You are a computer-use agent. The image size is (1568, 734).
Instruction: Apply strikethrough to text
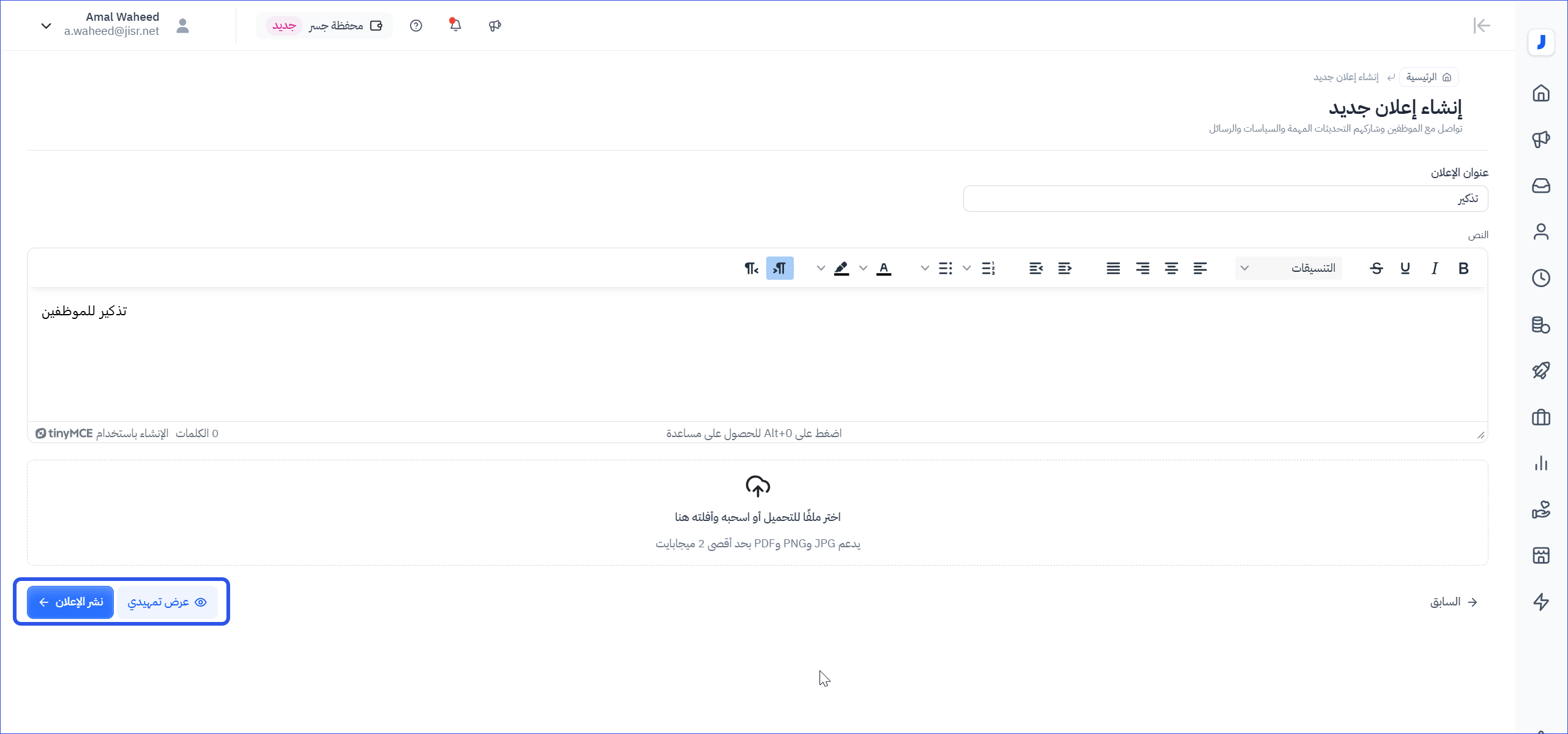click(1376, 268)
